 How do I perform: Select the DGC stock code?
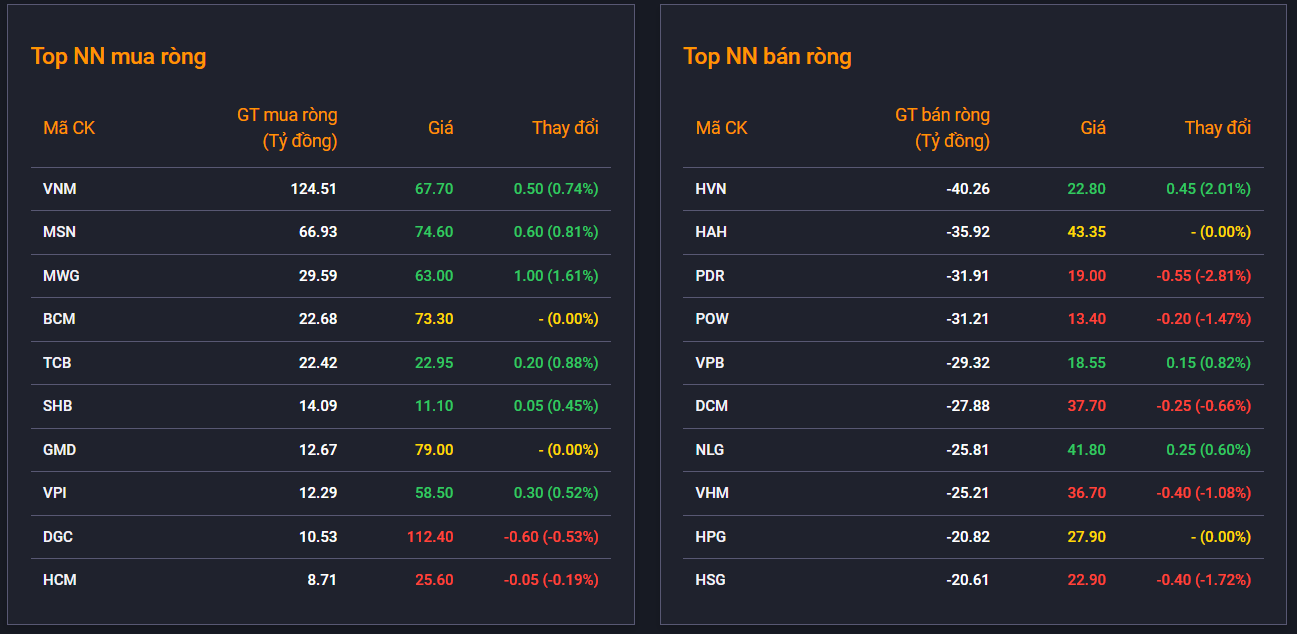click(58, 536)
